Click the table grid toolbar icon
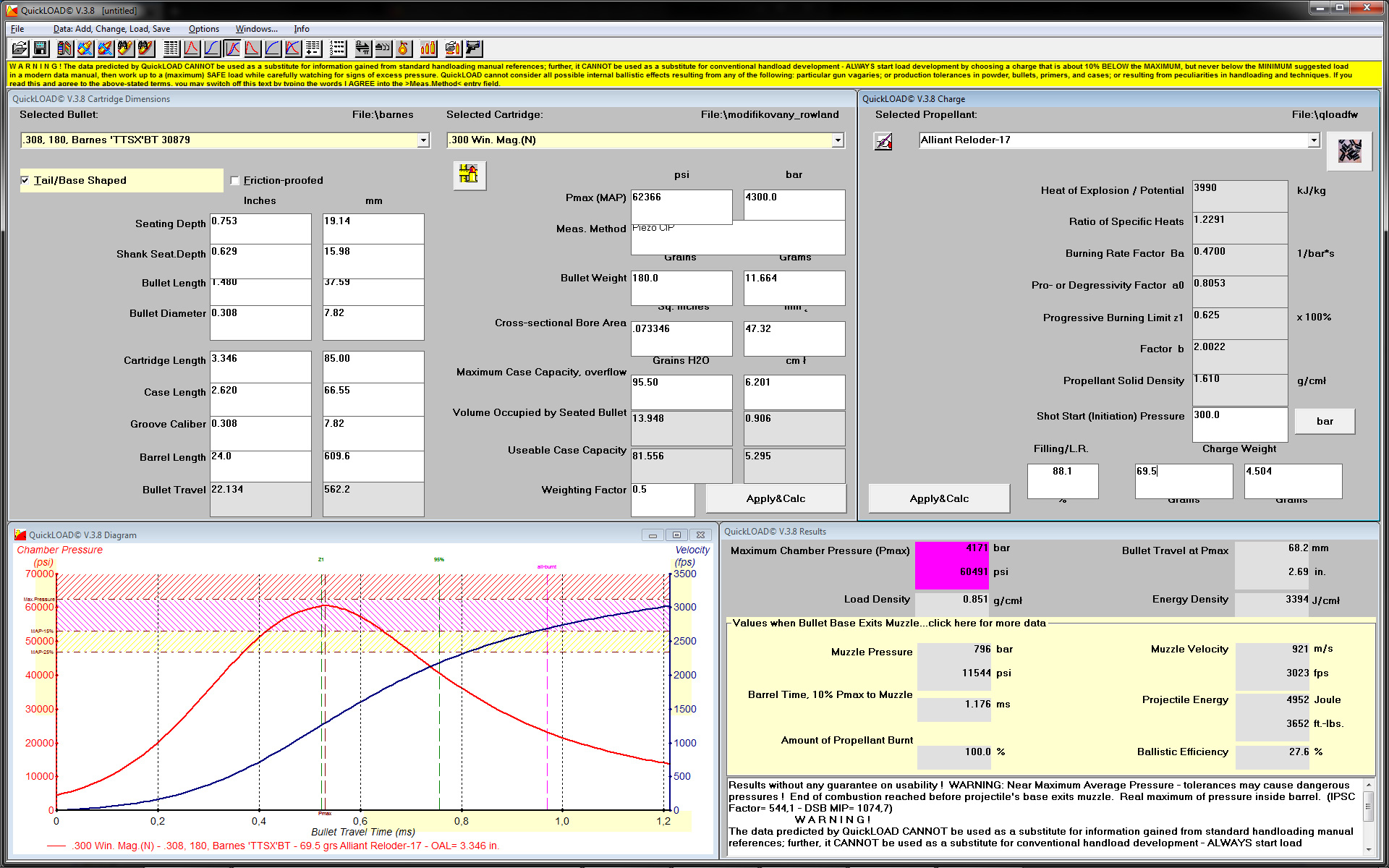The height and width of the screenshot is (868, 1389). pyautogui.click(x=171, y=48)
